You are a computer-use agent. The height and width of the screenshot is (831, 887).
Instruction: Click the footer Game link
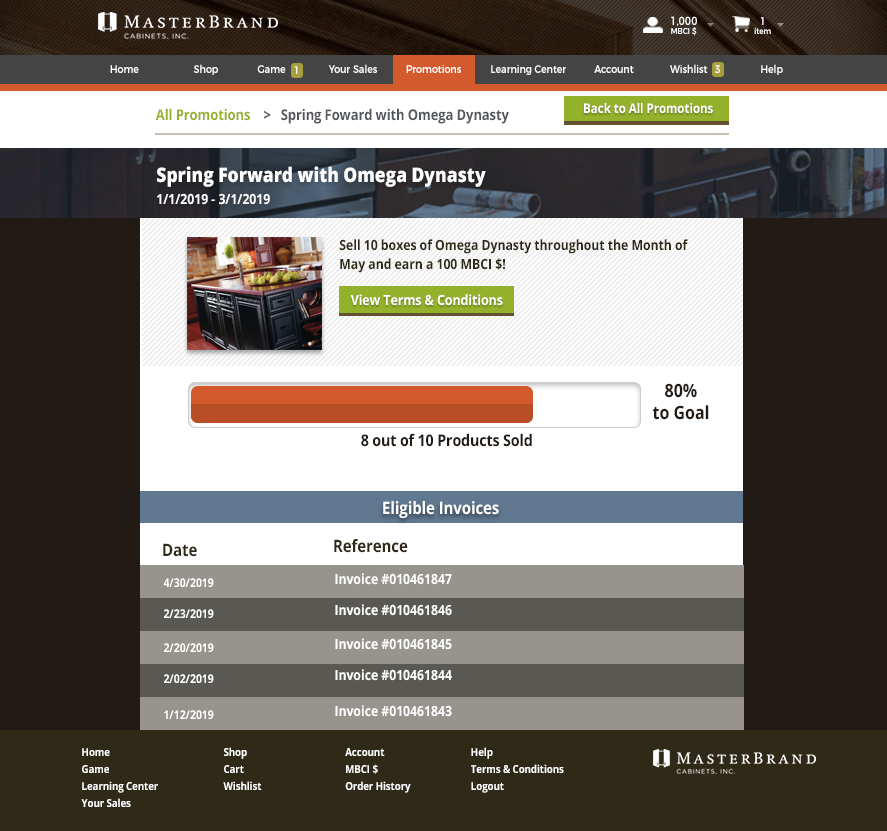pyautogui.click(x=95, y=769)
